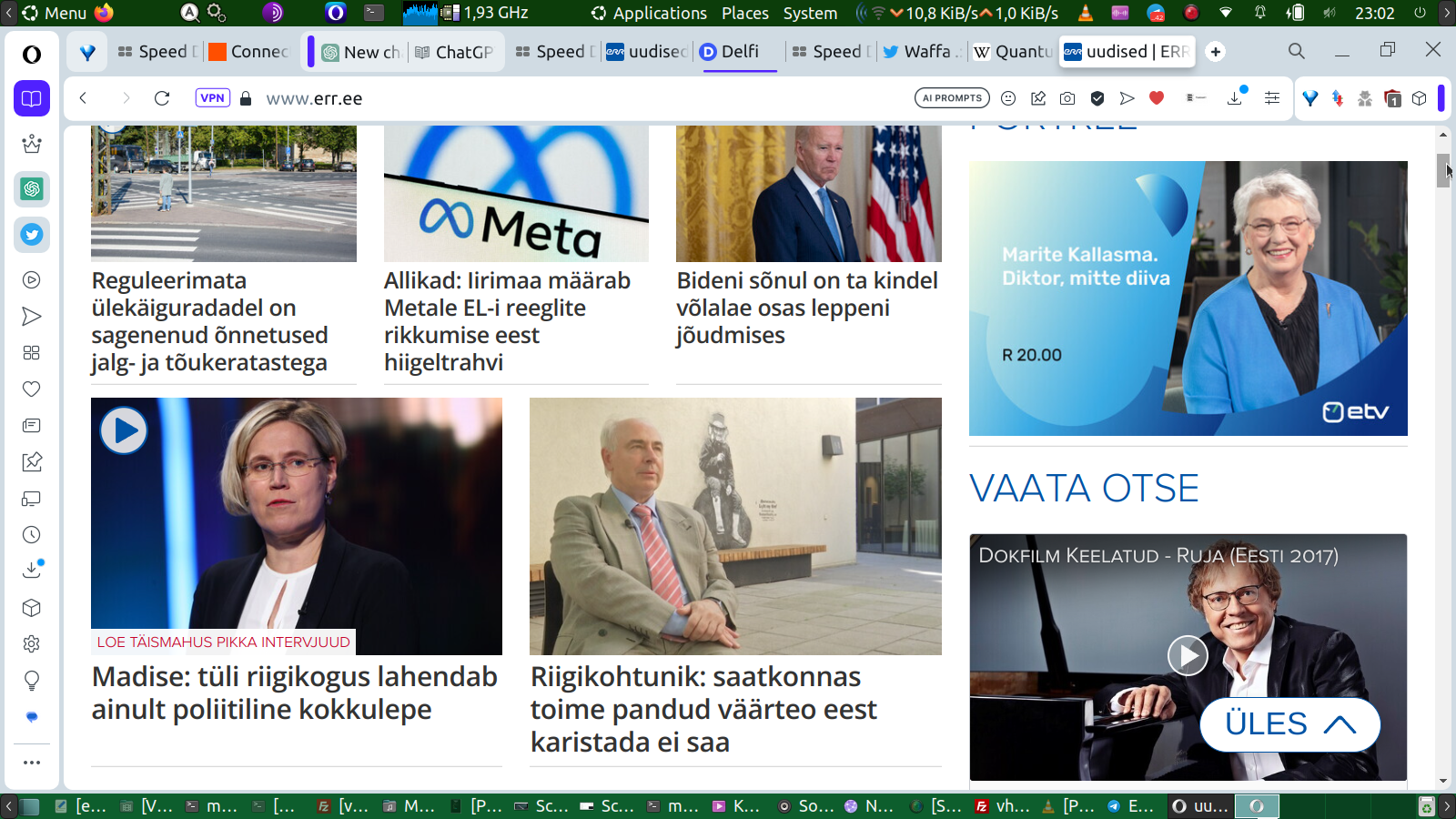The height and width of the screenshot is (819, 1456).
Task: Play the Dokfilm Keelatud - Ruja video
Action: [1188, 655]
